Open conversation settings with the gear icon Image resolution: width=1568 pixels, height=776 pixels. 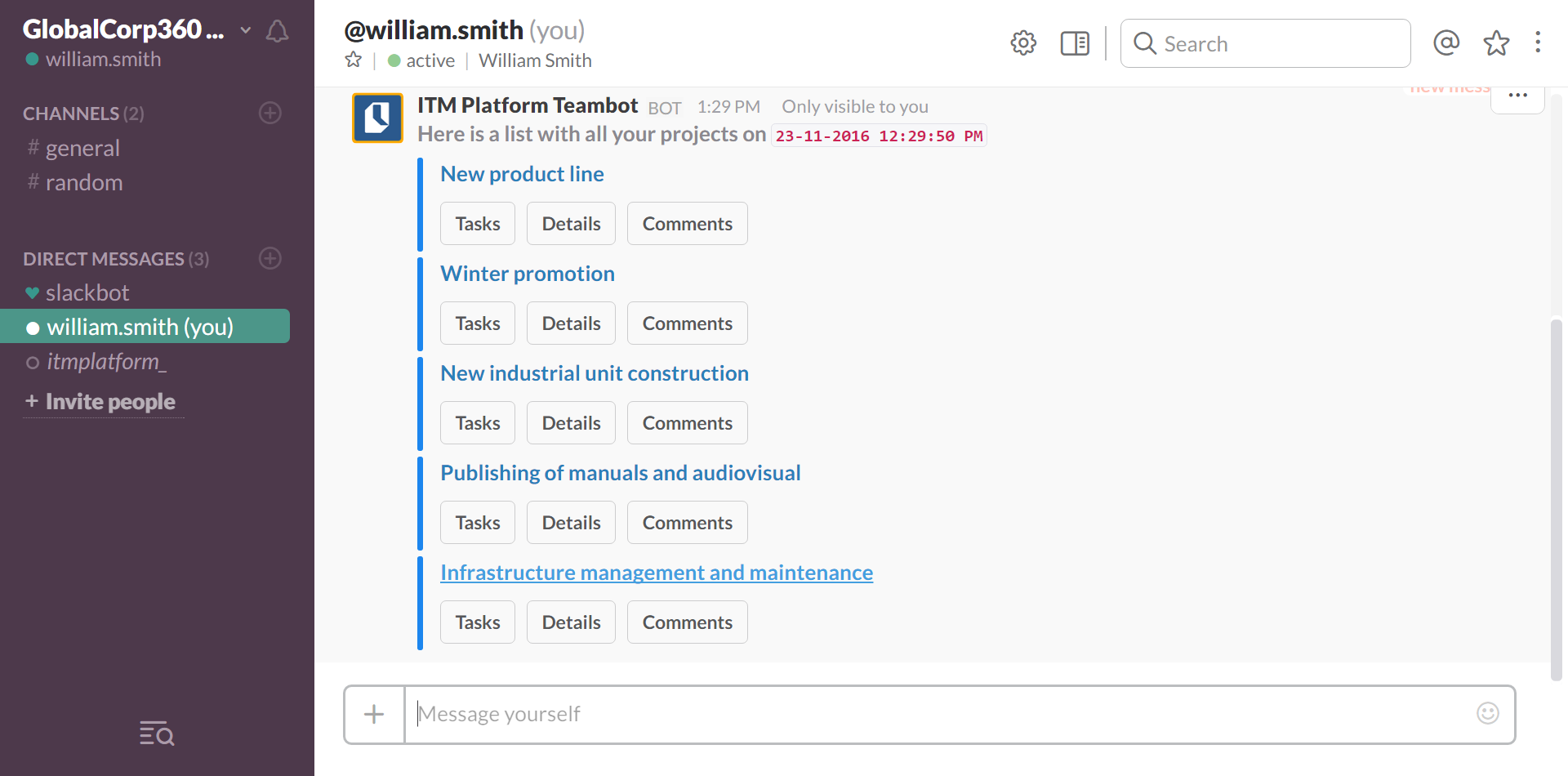click(1023, 43)
